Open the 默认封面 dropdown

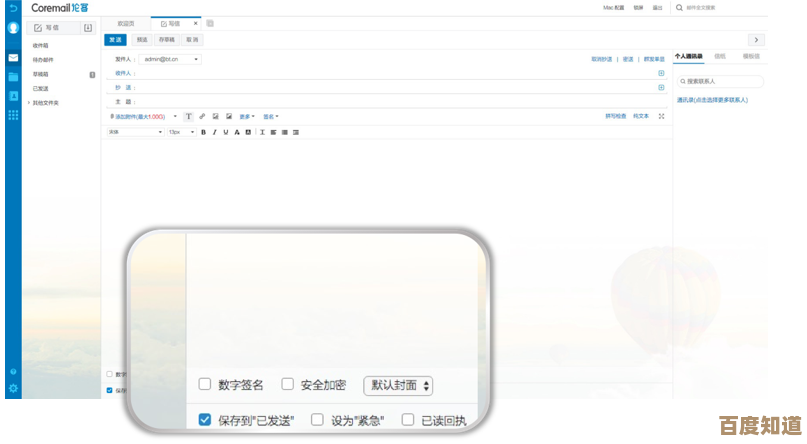pos(398,385)
